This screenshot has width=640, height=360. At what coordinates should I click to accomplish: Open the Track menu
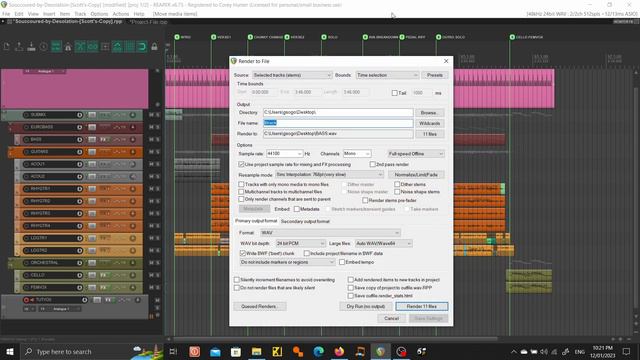[x=80, y=14]
